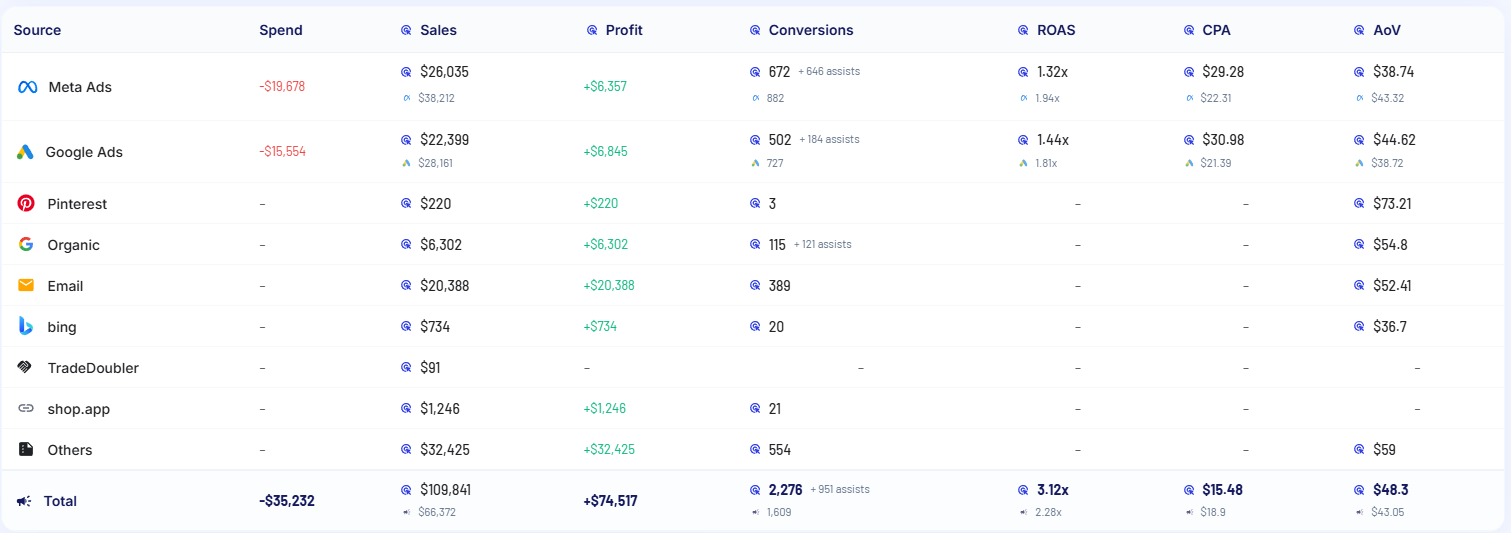
Task: Click the Others source icon
Action: 26,450
